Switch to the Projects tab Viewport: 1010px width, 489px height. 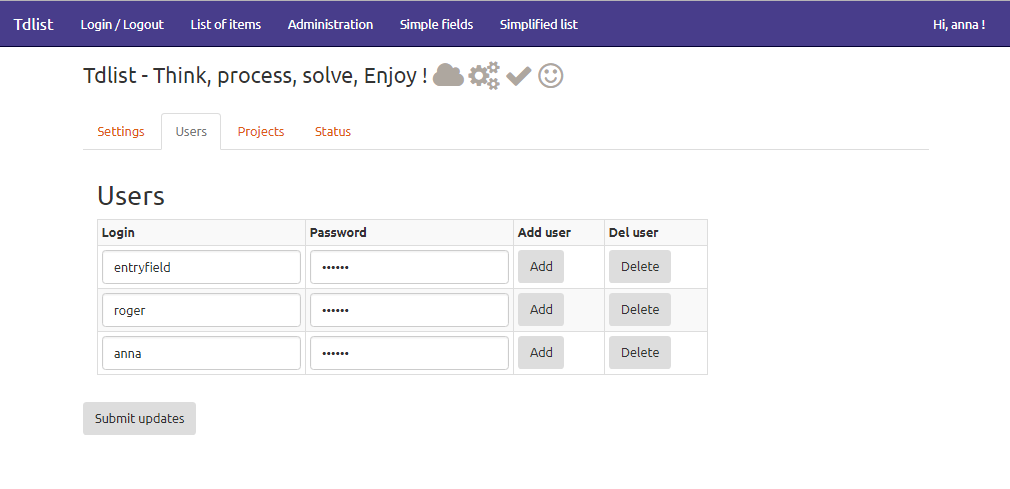coord(261,131)
